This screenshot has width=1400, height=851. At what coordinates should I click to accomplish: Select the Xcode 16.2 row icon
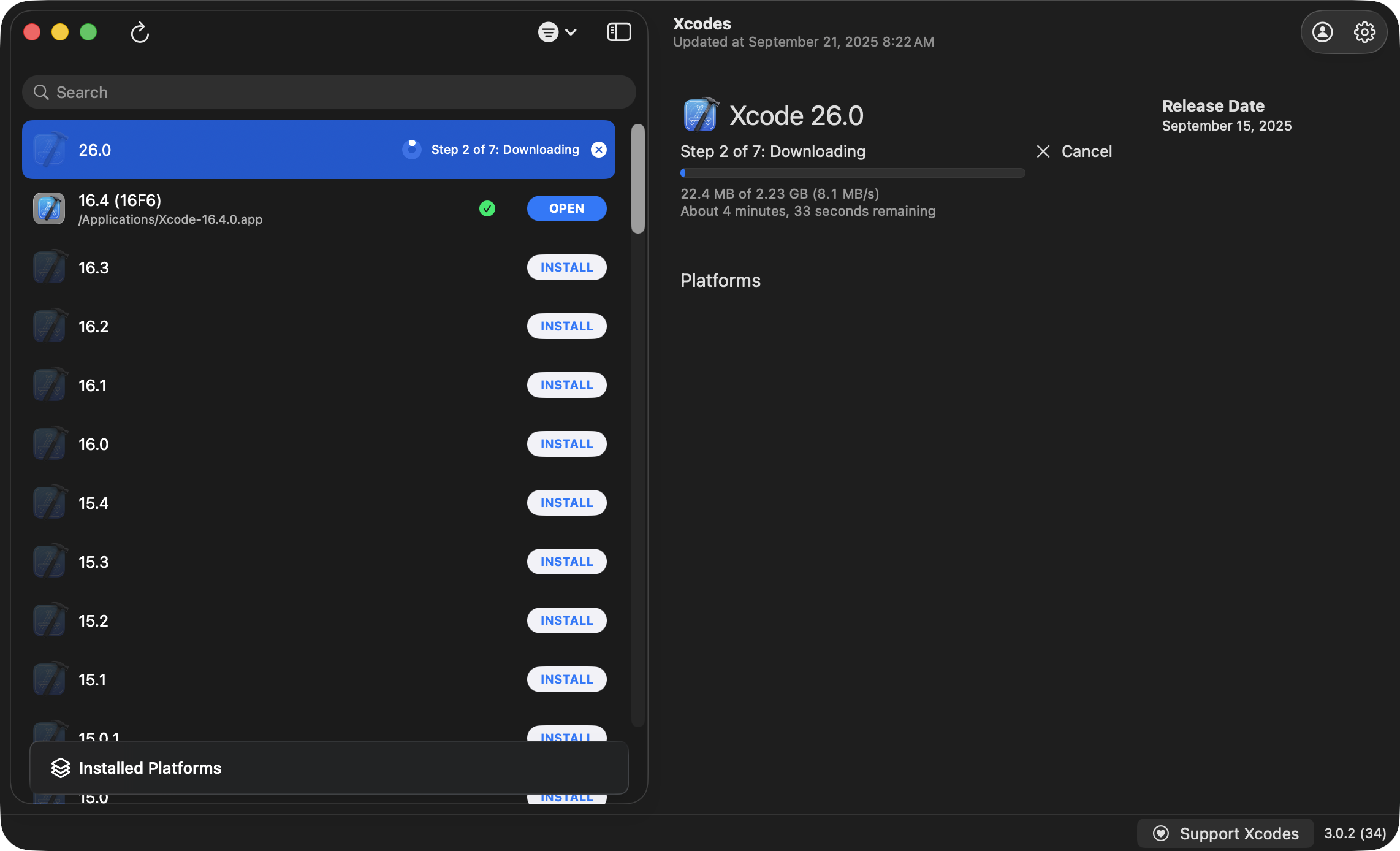coord(49,326)
